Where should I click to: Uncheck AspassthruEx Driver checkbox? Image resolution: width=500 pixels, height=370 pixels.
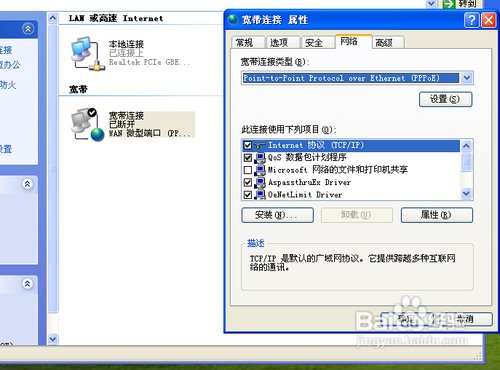[247, 182]
